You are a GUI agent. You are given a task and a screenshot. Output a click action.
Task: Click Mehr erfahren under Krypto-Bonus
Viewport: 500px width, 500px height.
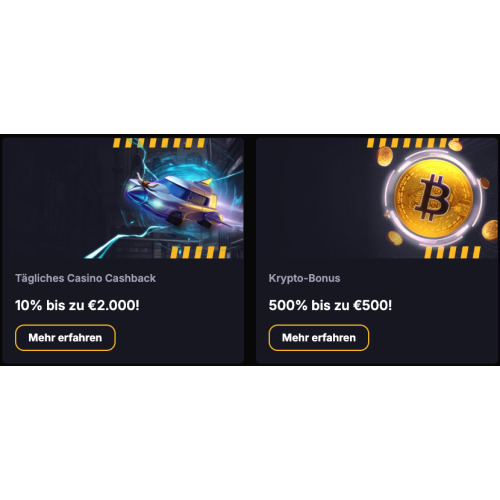(319, 338)
